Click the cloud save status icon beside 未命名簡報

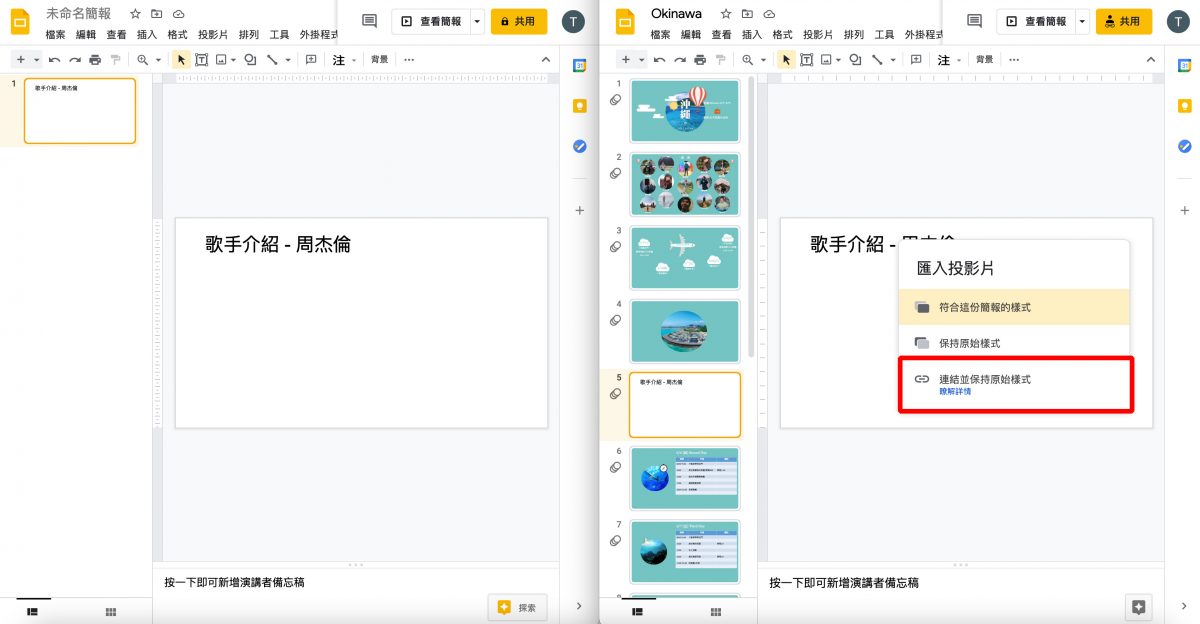coord(178,14)
